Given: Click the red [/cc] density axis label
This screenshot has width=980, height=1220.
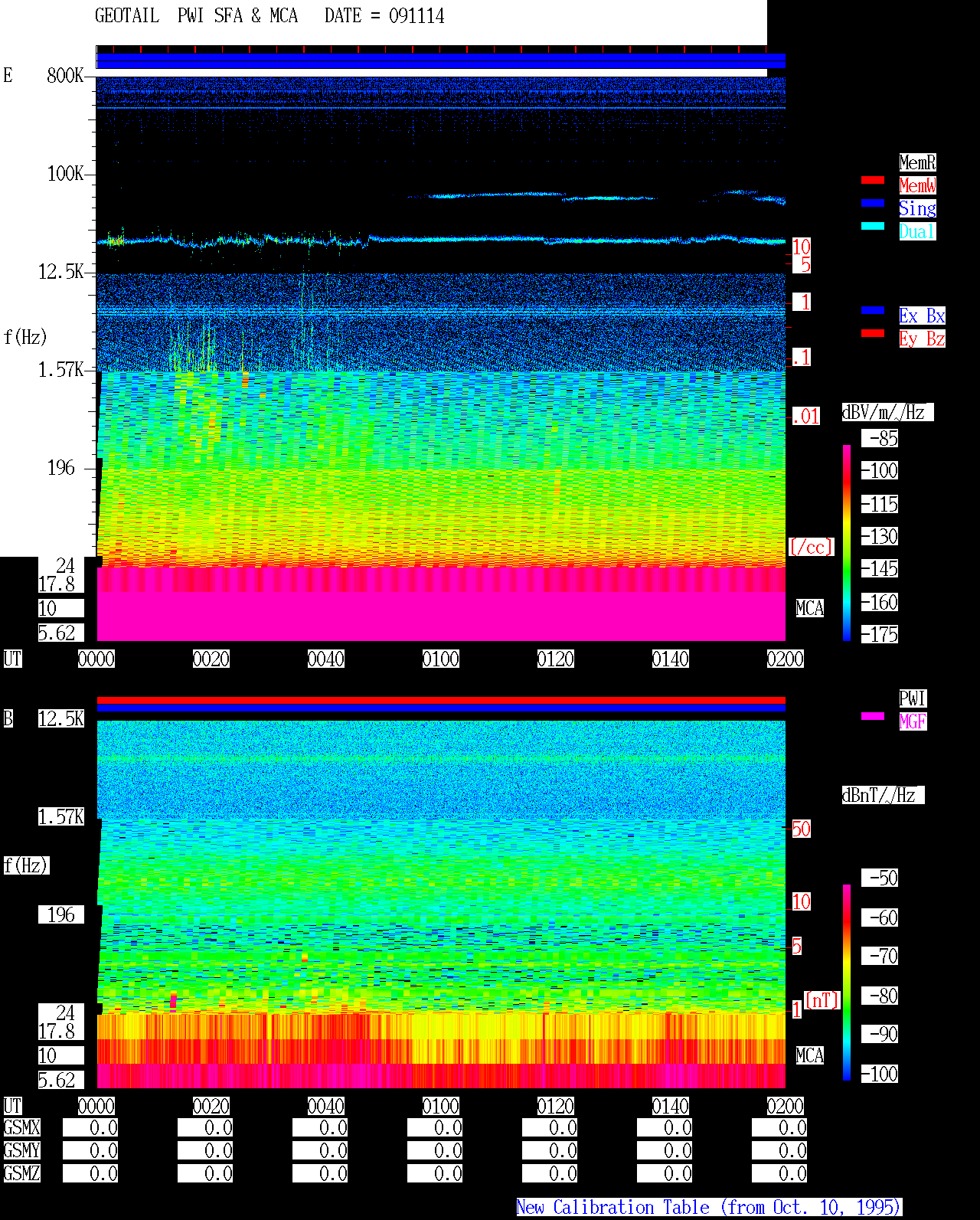Looking at the screenshot, I should [811, 548].
